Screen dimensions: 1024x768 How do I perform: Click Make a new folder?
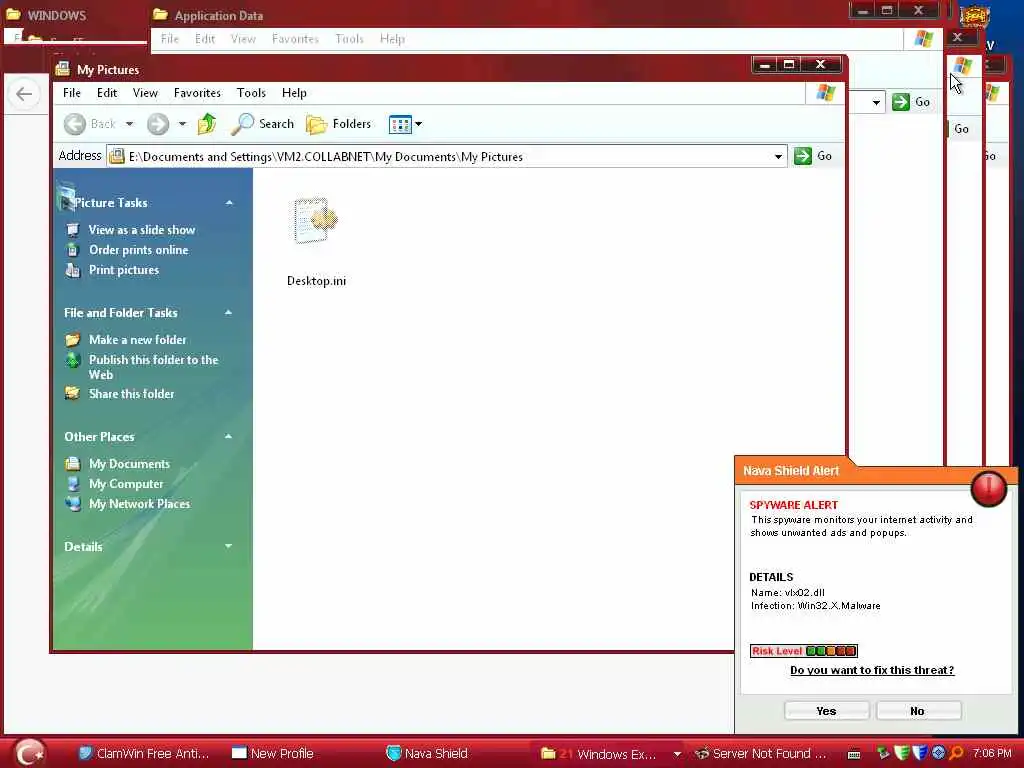tap(138, 340)
